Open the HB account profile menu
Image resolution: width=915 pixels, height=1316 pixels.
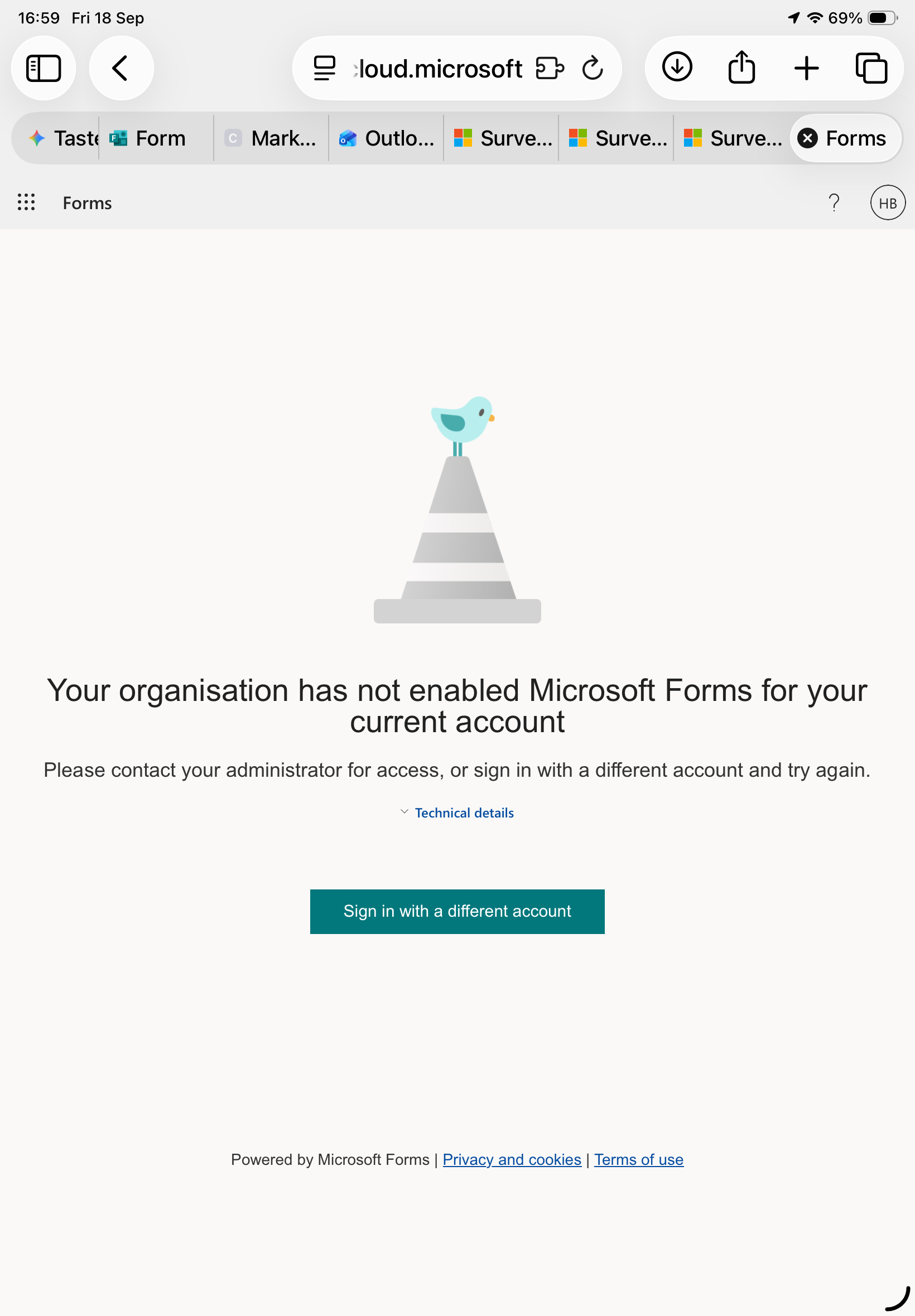coord(888,203)
